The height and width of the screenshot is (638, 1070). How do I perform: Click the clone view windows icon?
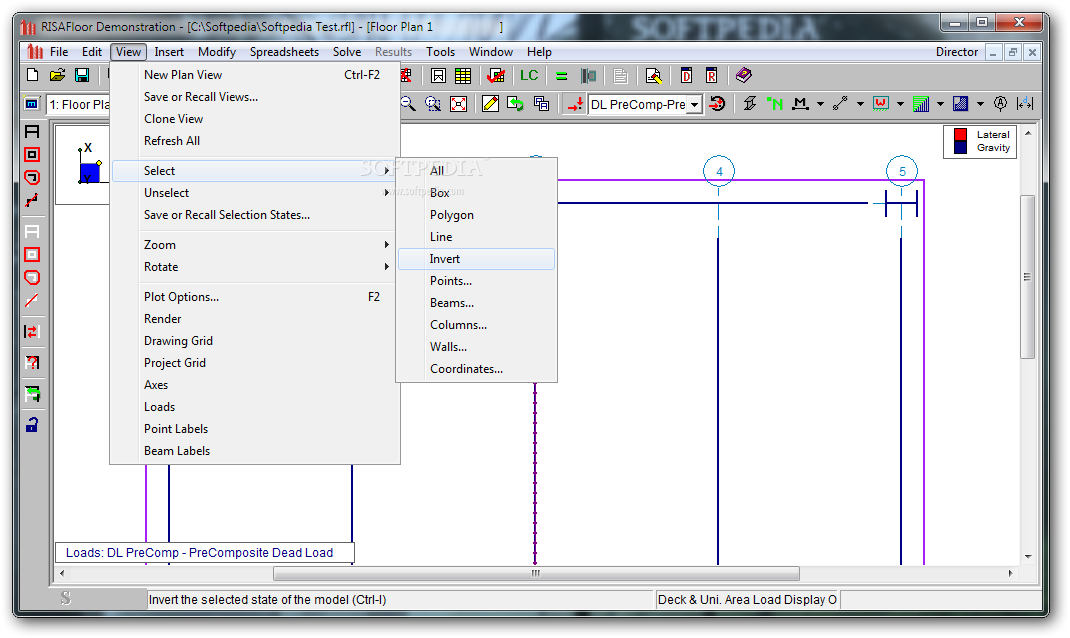[x=541, y=104]
